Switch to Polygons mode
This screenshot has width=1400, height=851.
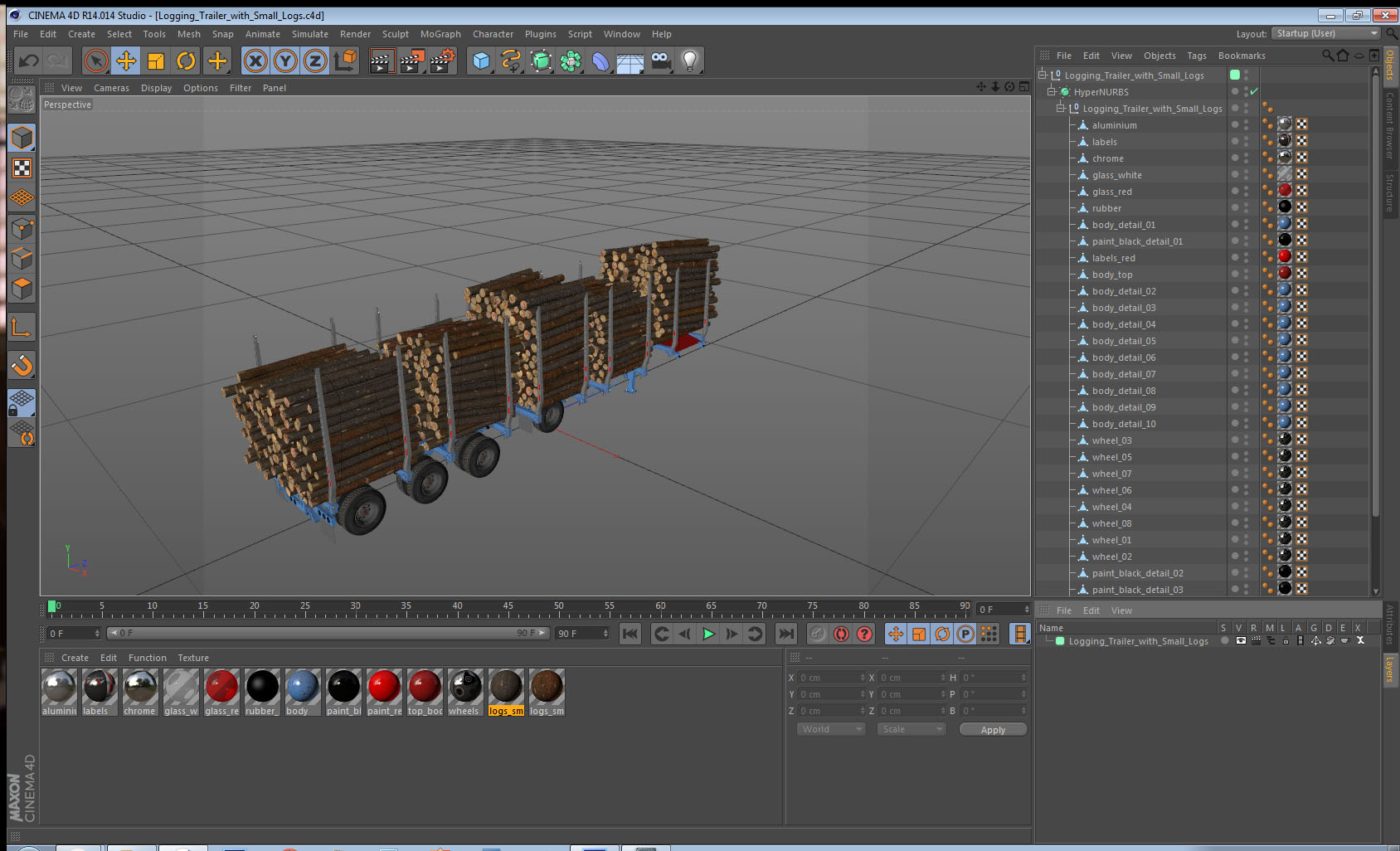click(22, 288)
